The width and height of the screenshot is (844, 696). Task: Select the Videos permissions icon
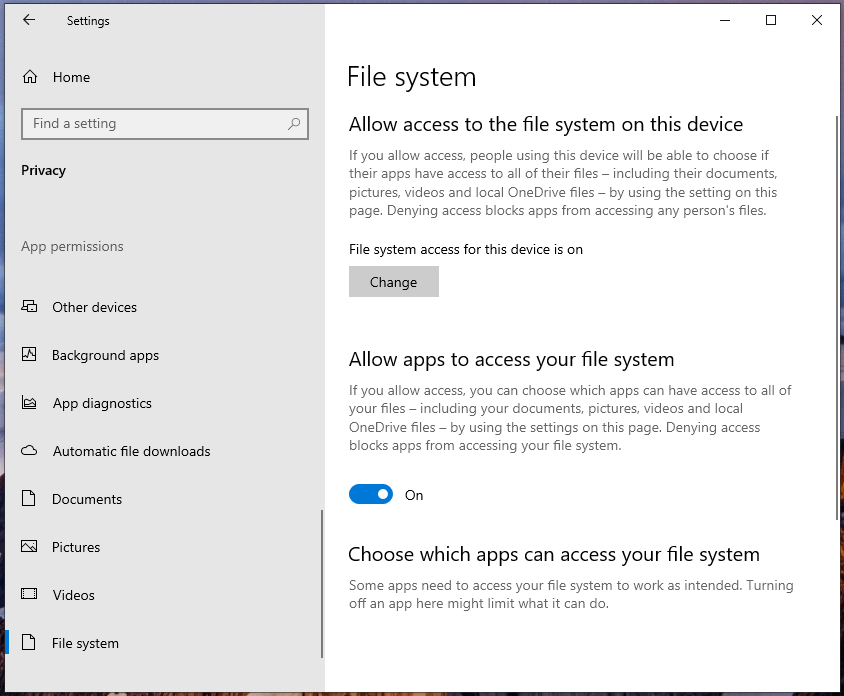click(28, 595)
